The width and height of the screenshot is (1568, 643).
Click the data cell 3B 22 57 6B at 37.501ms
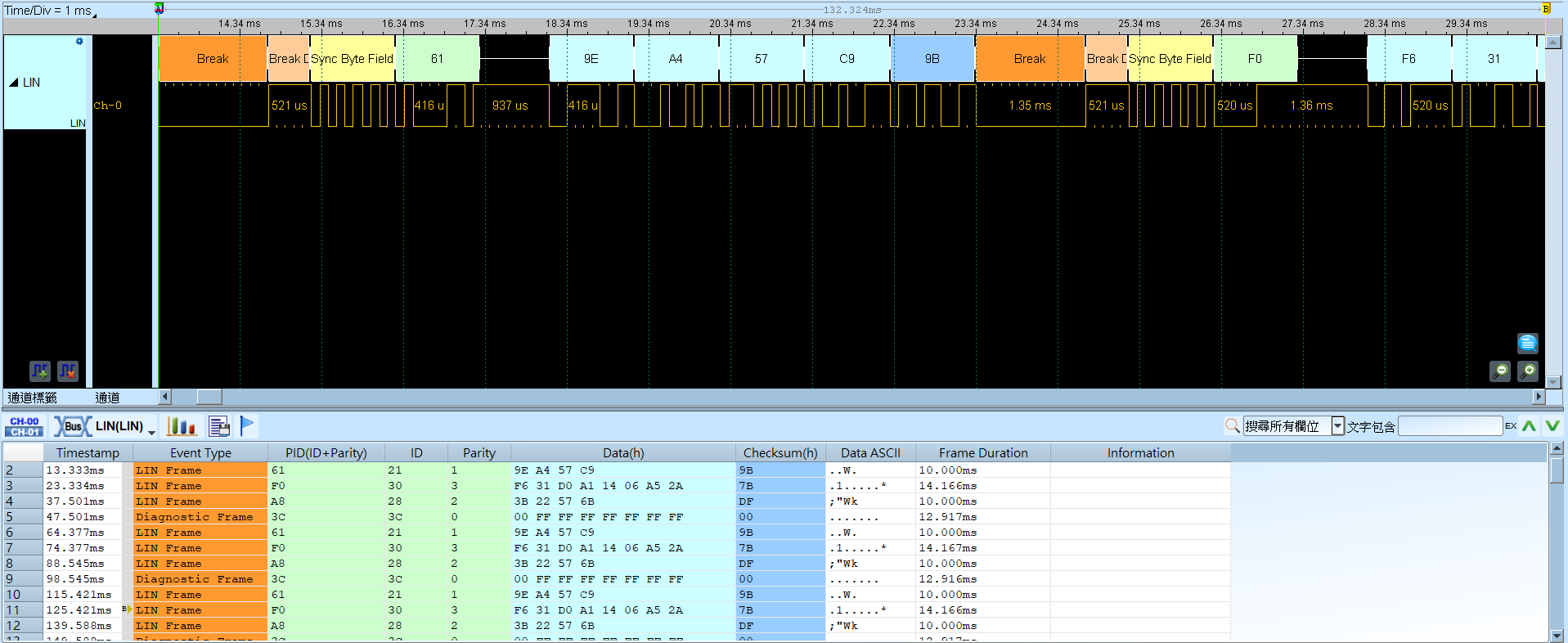click(x=623, y=501)
